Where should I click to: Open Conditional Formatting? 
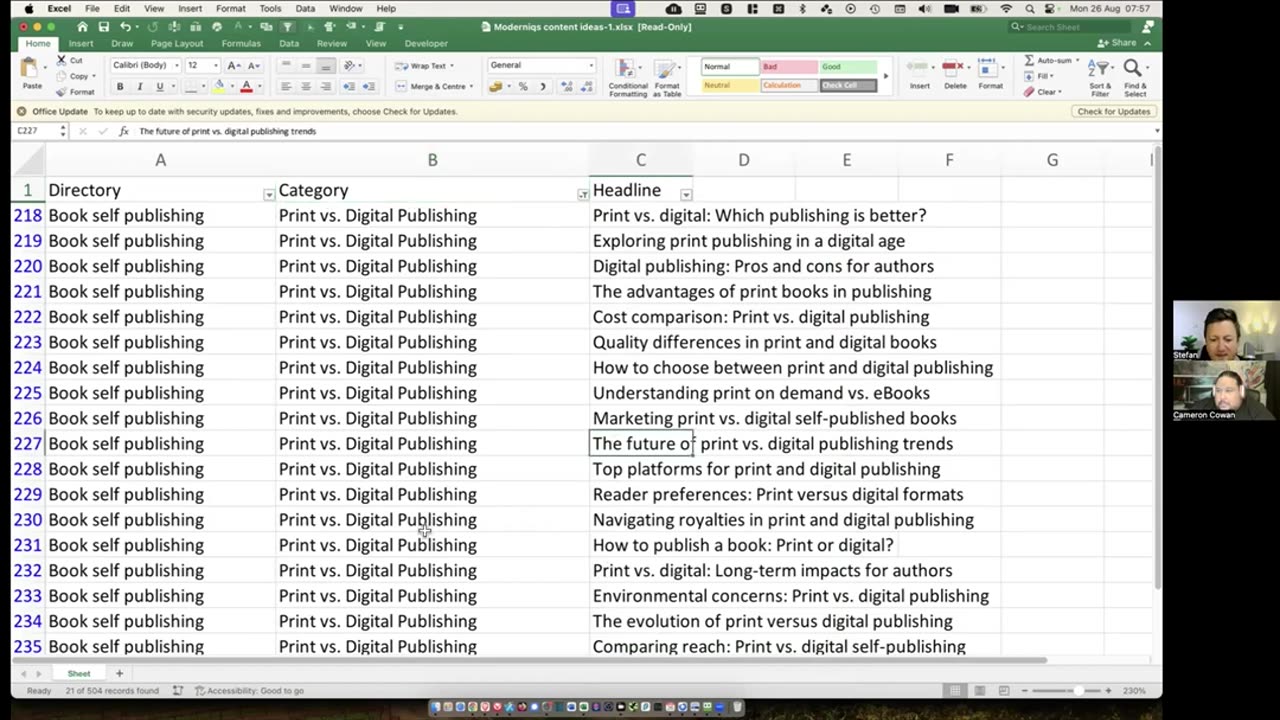(x=628, y=78)
